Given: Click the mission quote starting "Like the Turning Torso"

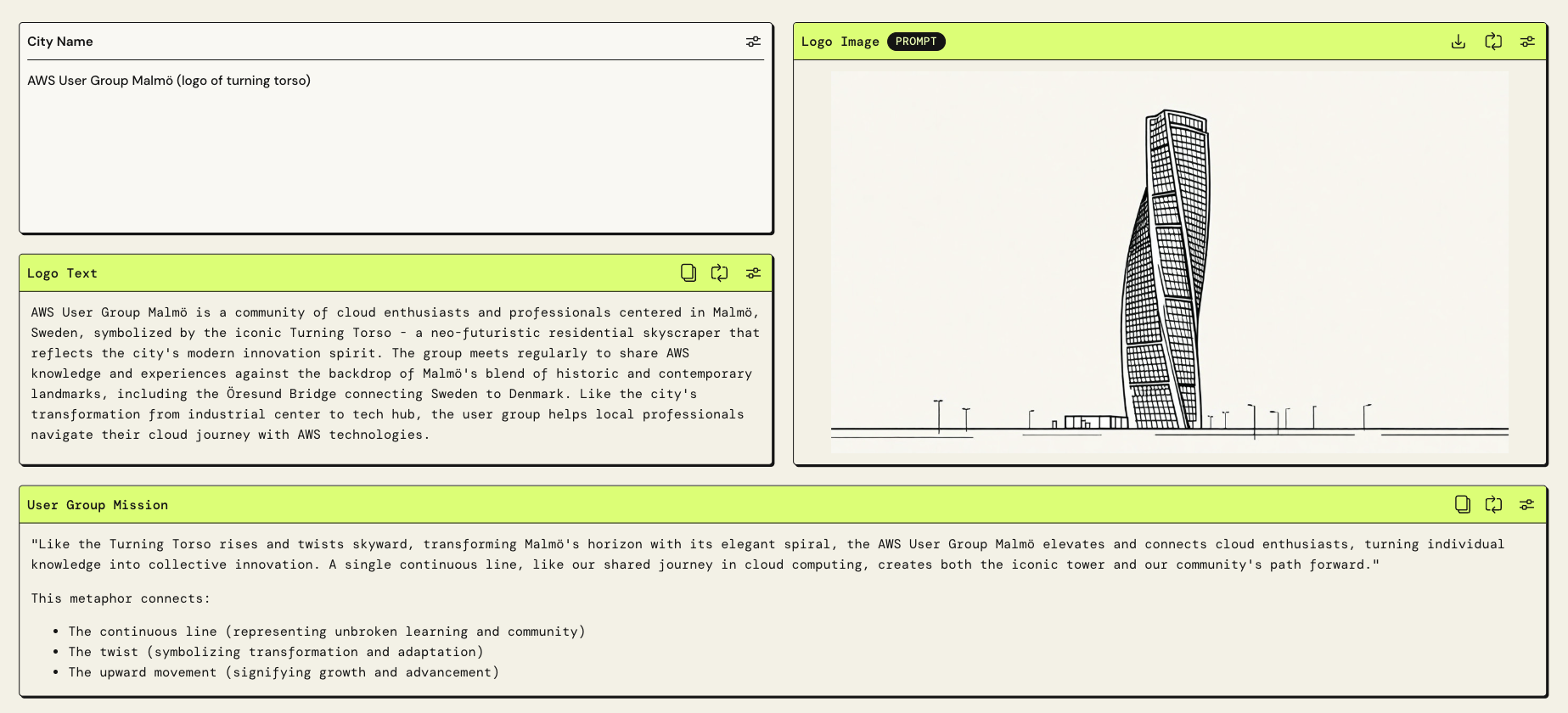Looking at the screenshot, I should [x=767, y=554].
